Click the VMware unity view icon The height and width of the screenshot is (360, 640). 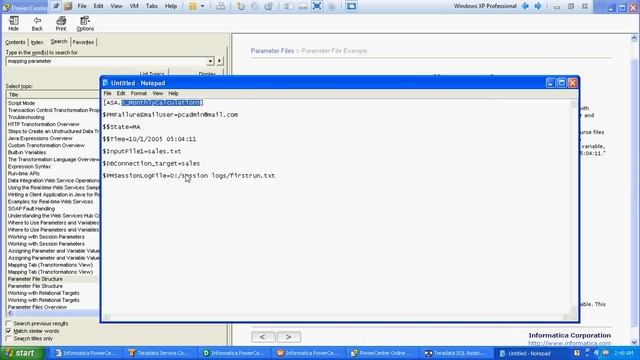coord(351,6)
